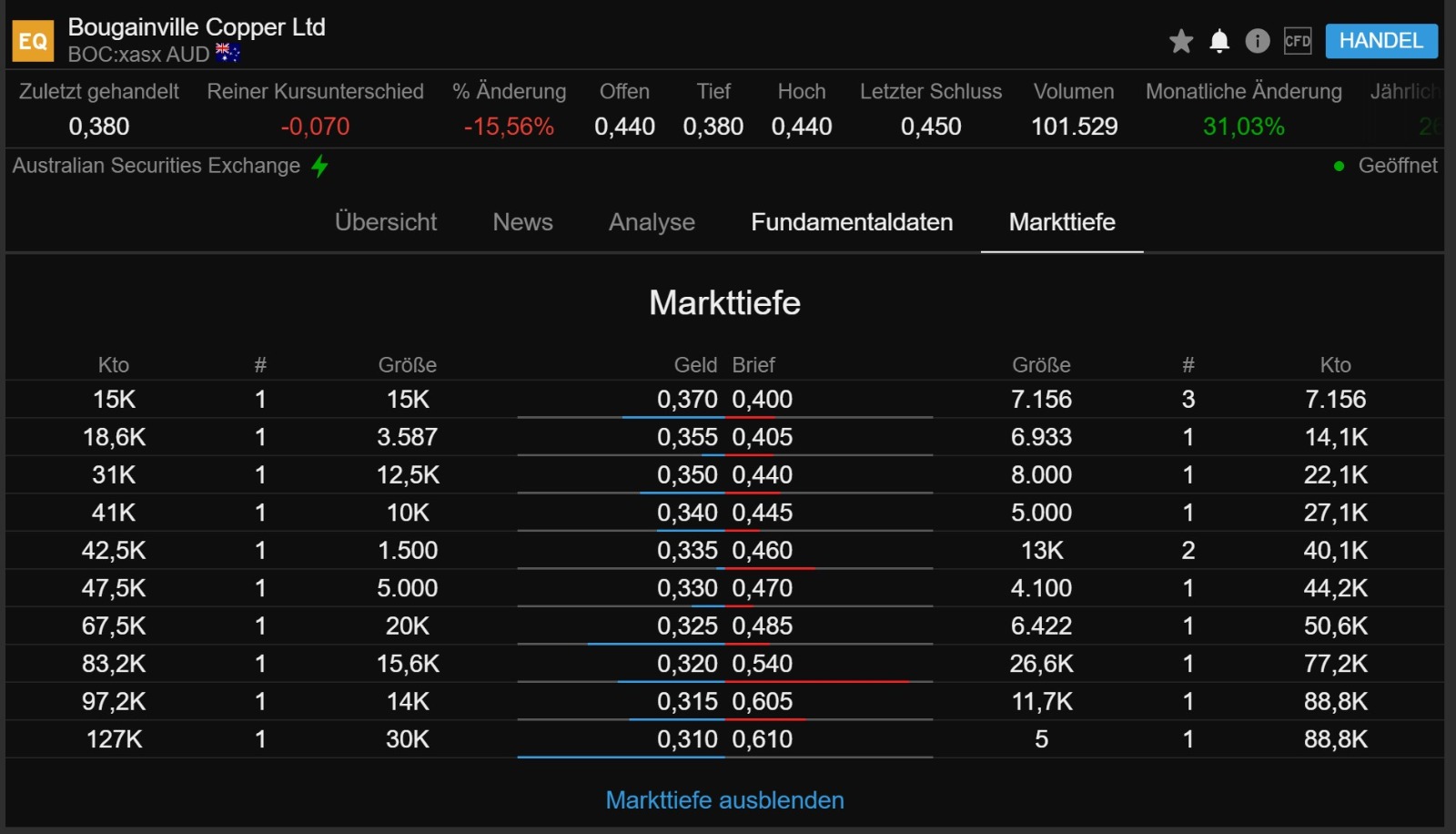The image size is (1456, 834).
Task: Click the BOC:xasx AUD ticker label
Action: [139, 55]
